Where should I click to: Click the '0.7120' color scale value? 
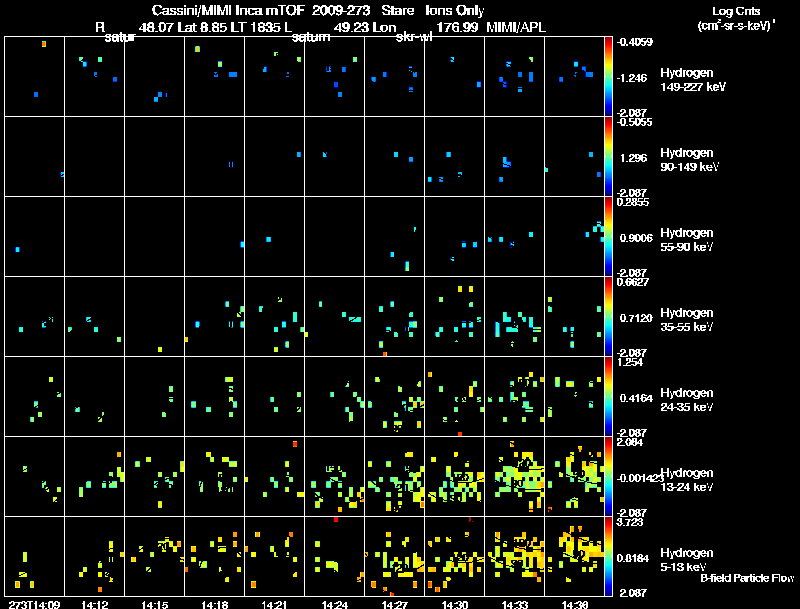coord(636,318)
